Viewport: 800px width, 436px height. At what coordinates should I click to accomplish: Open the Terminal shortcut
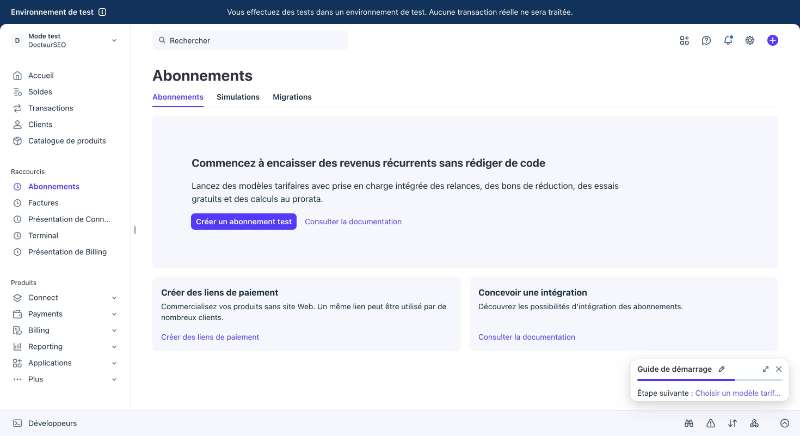point(43,236)
